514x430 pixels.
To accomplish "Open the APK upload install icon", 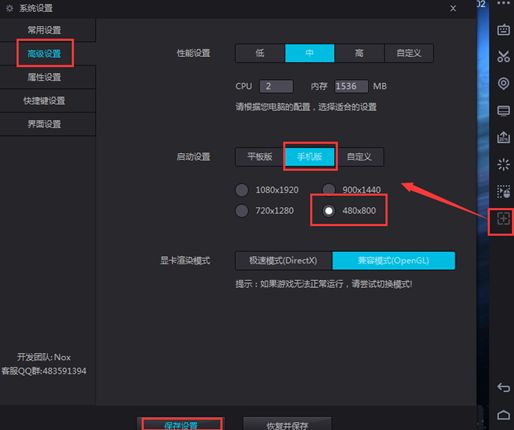I will pyautogui.click(x=503, y=137).
